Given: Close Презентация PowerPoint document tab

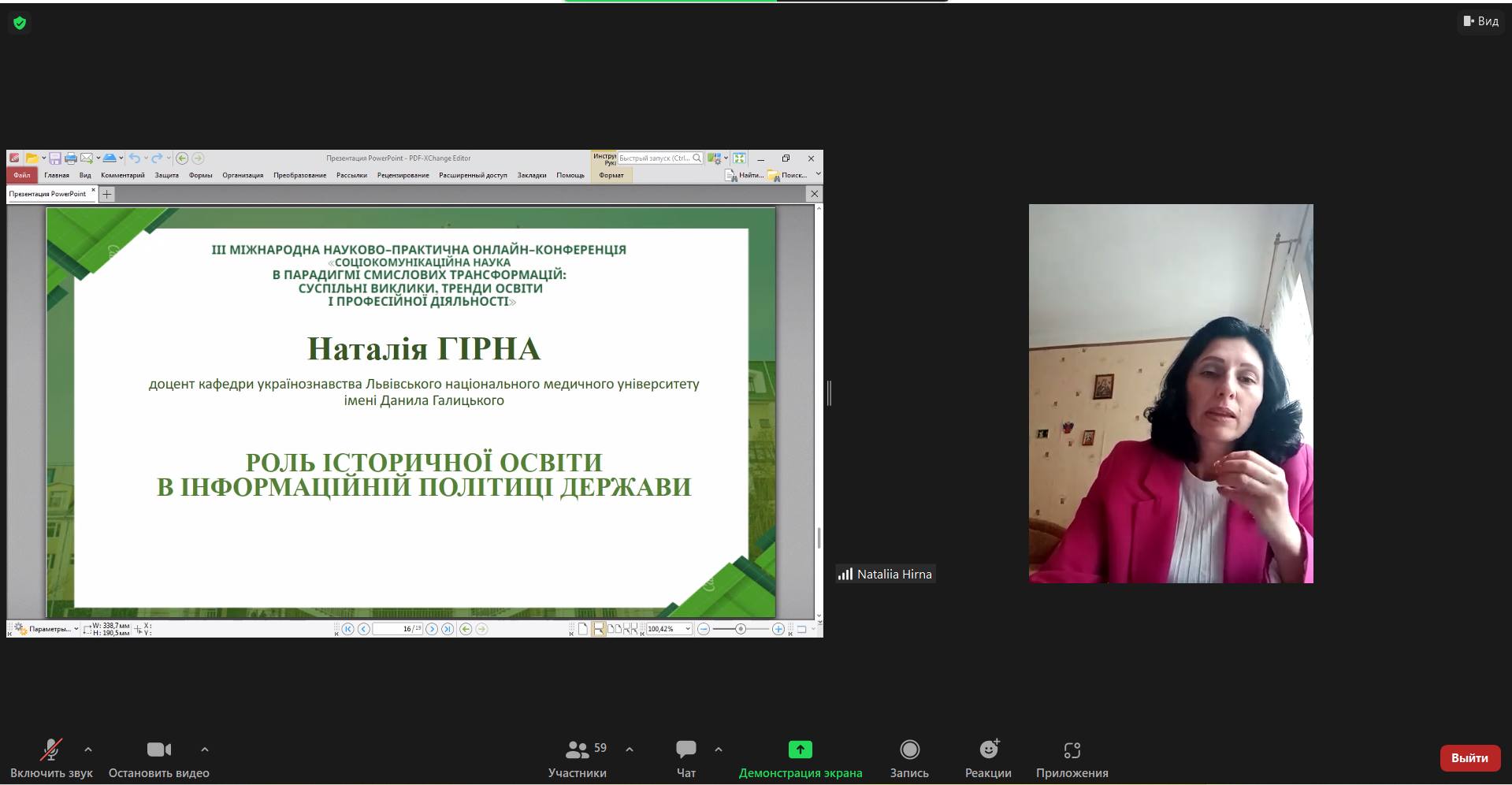Looking at the screenshot, I should [93, 190].
